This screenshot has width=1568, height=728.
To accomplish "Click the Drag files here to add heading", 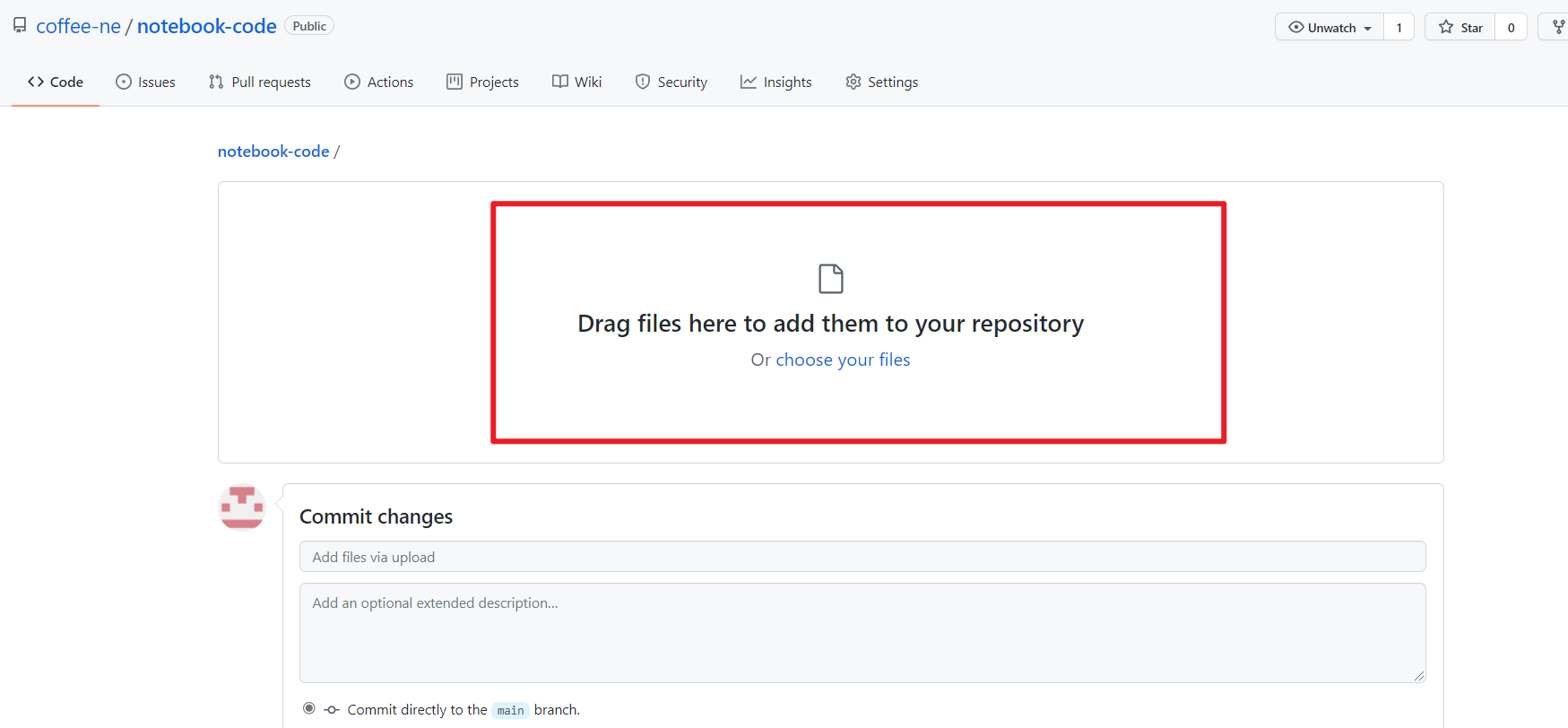I will (x=831, y=323).
